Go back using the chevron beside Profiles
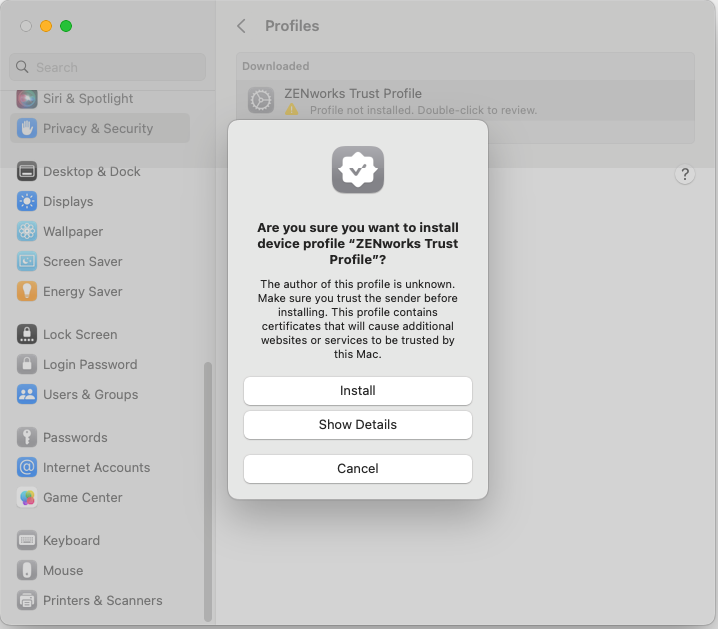 coord(241,26)
